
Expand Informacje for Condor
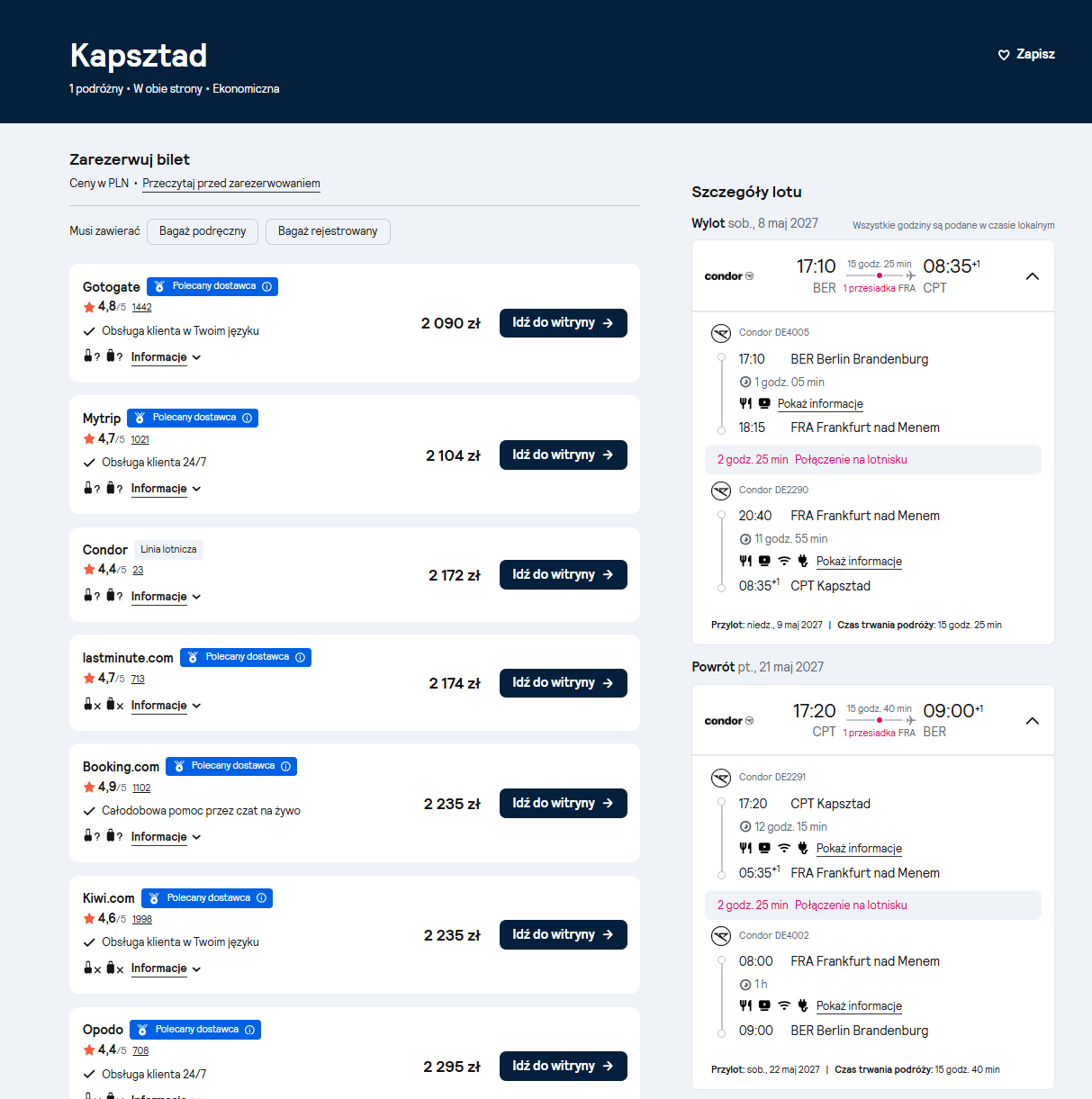(x=167, y=597)
